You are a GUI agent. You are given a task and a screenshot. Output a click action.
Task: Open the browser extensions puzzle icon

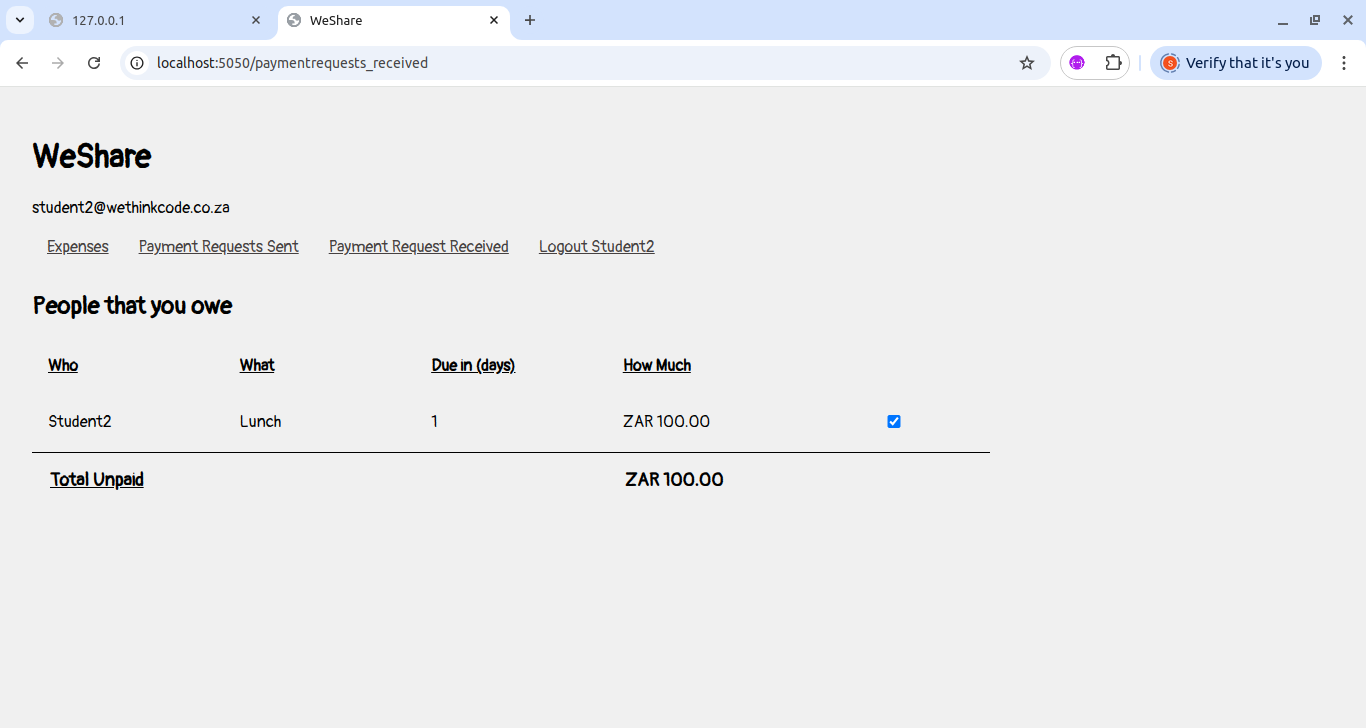(1113, 62)
